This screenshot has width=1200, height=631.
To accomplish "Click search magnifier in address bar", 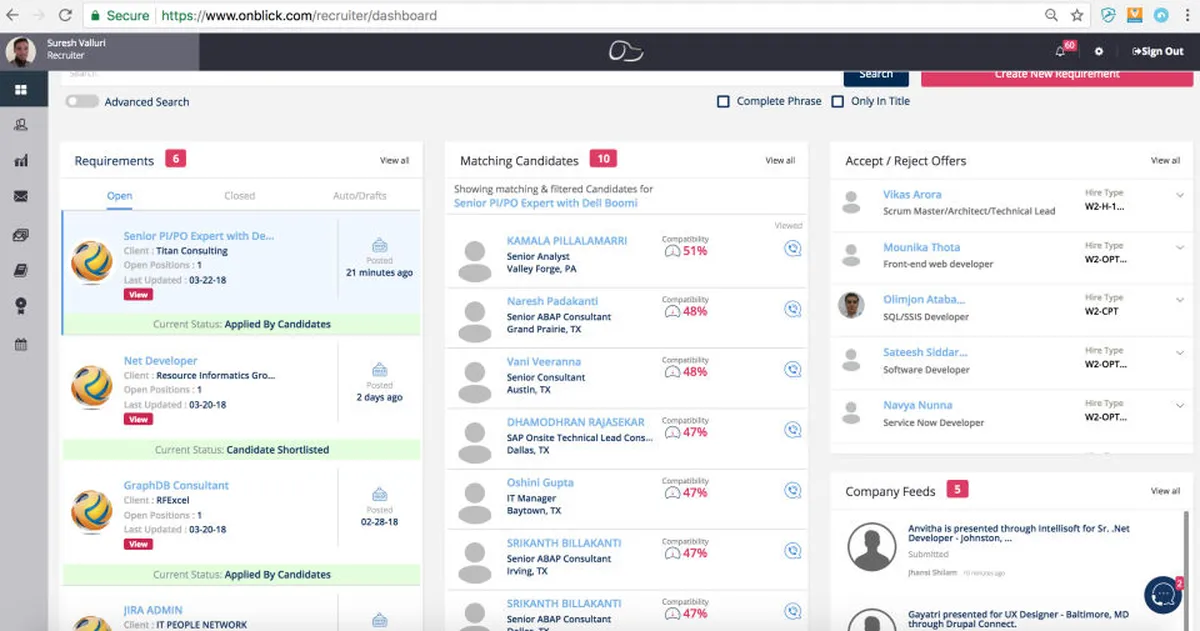I will (1051, 15).
